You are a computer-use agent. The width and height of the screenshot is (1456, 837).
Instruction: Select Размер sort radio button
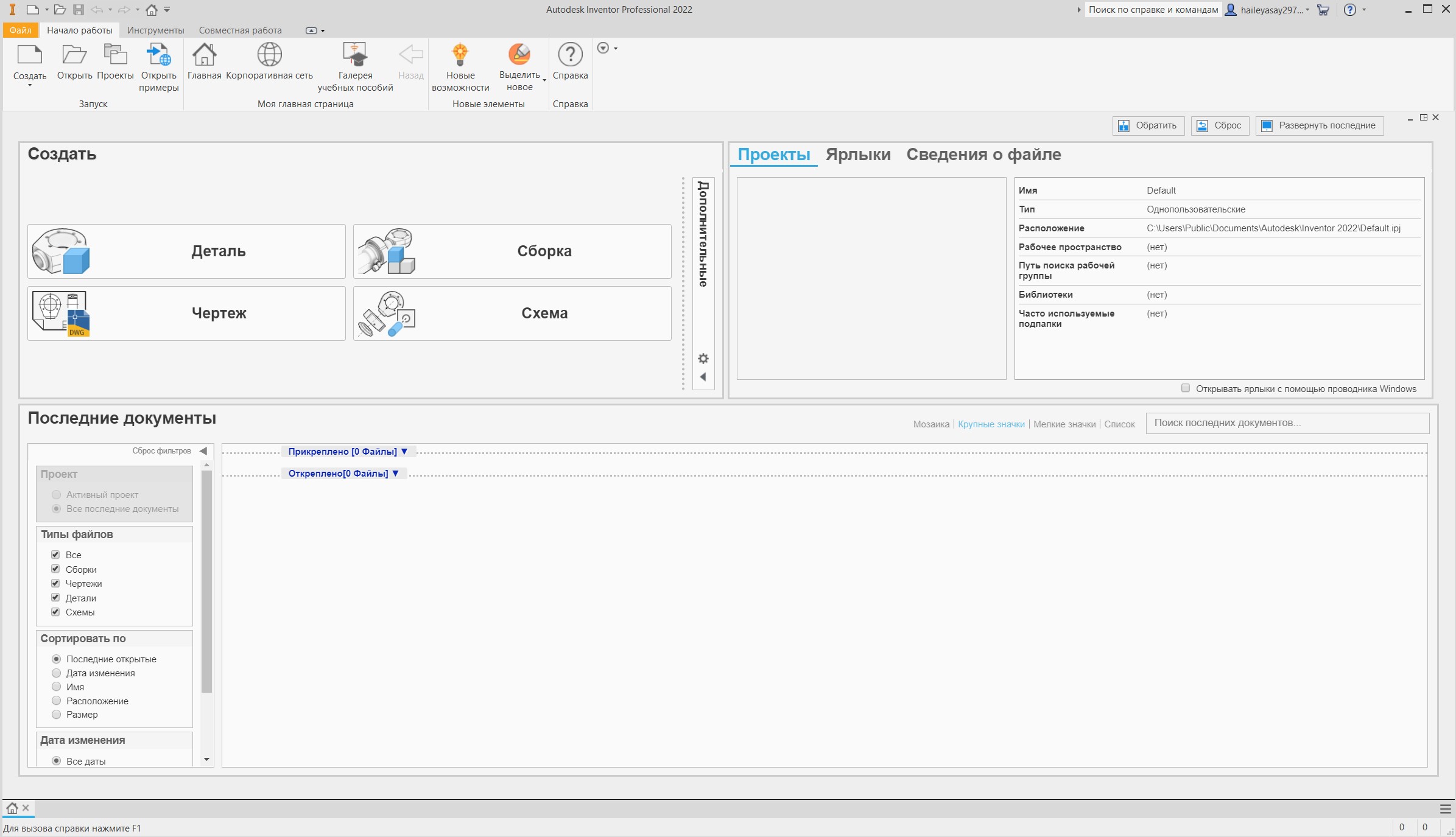click(x=57, y=715)
